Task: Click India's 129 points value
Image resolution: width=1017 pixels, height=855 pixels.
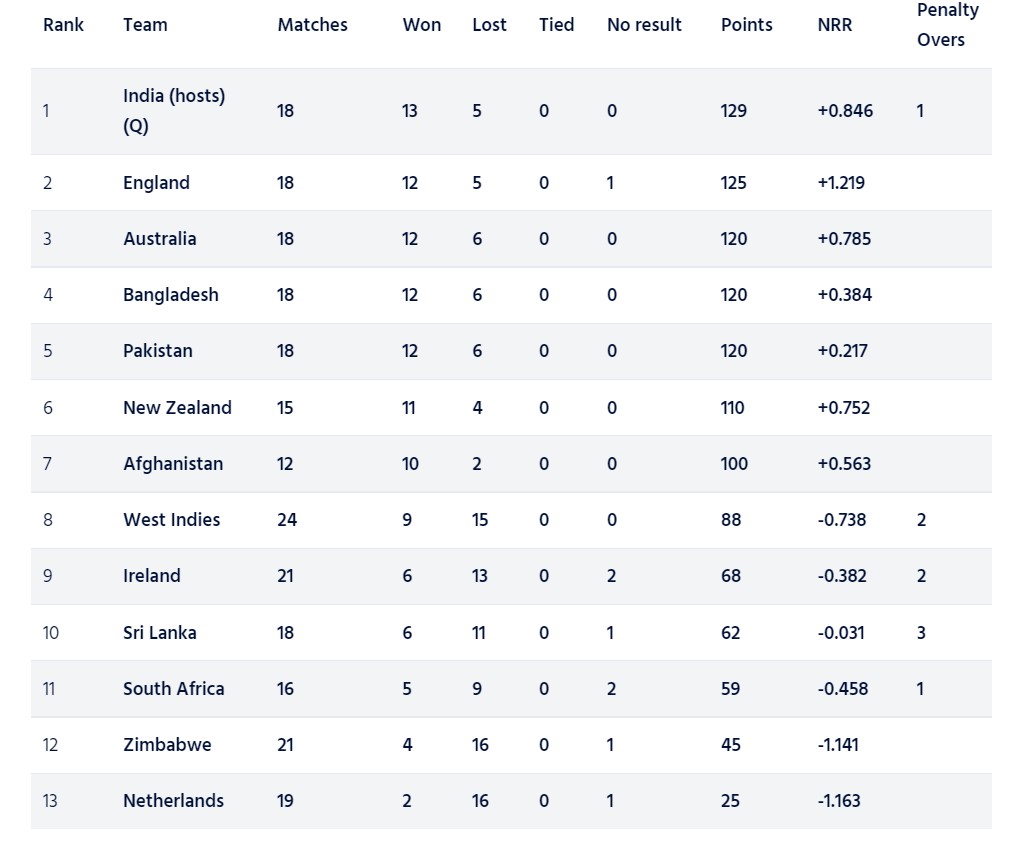Action: tap(734, 111)
